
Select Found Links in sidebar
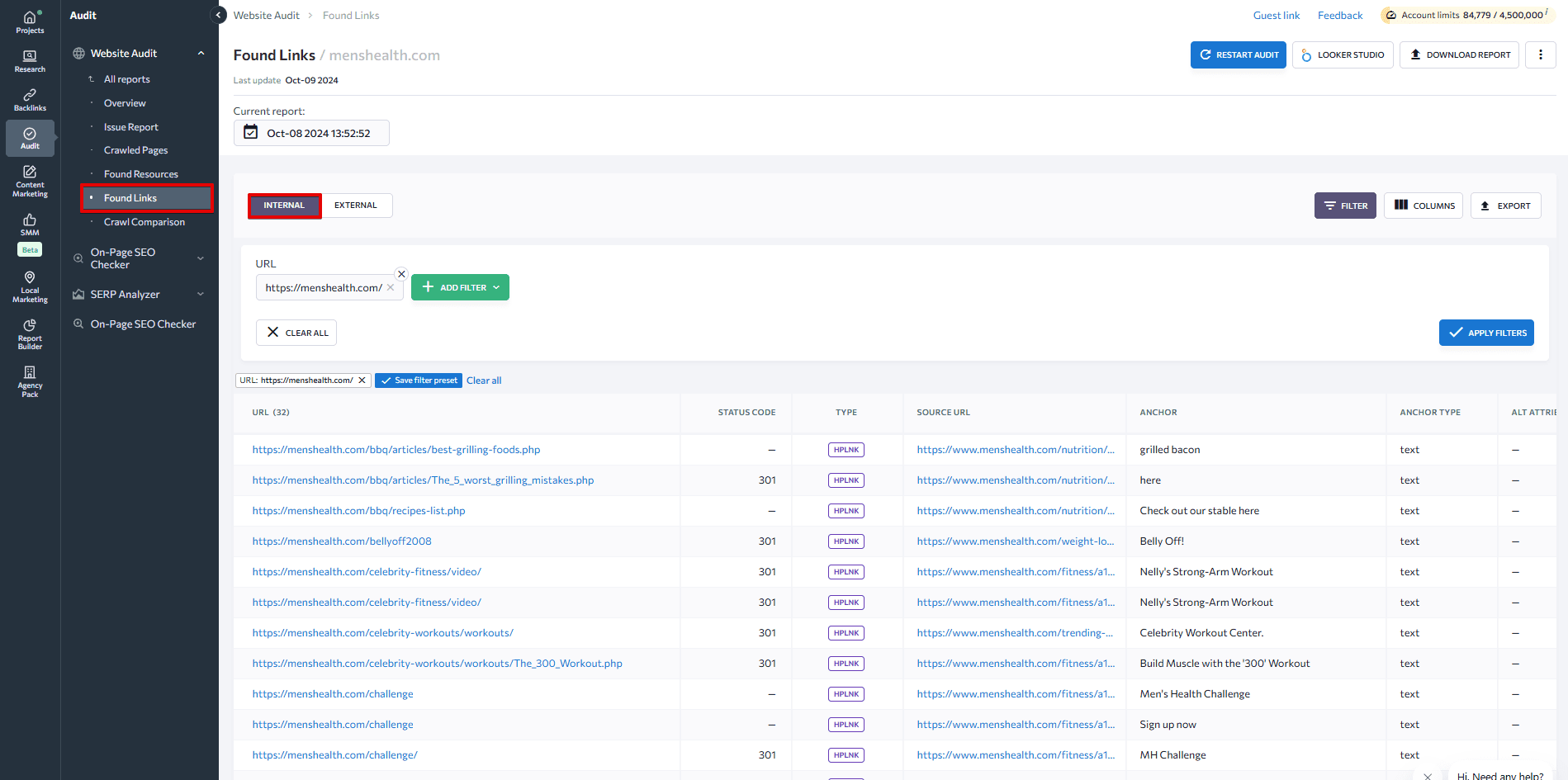tap(147, 198)
